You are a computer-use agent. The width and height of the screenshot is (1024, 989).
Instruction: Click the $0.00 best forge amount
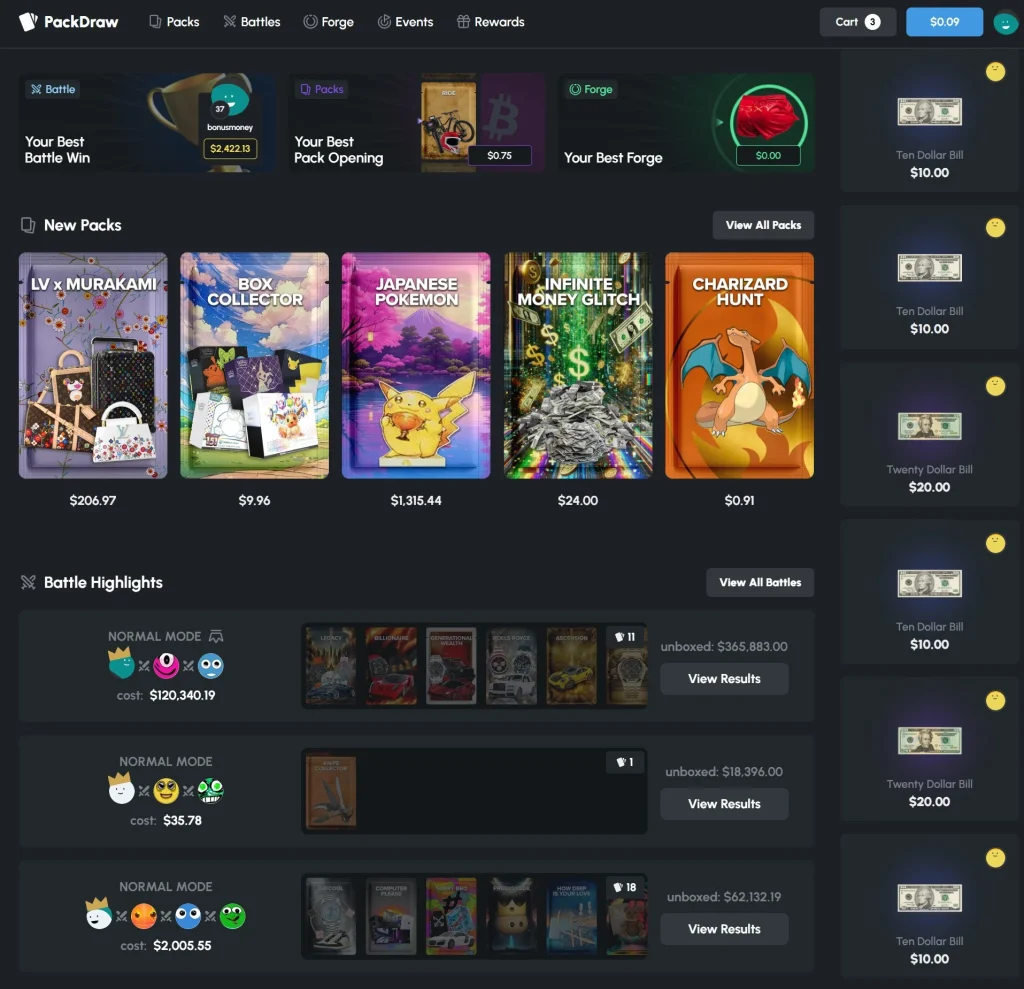(768, 155)
